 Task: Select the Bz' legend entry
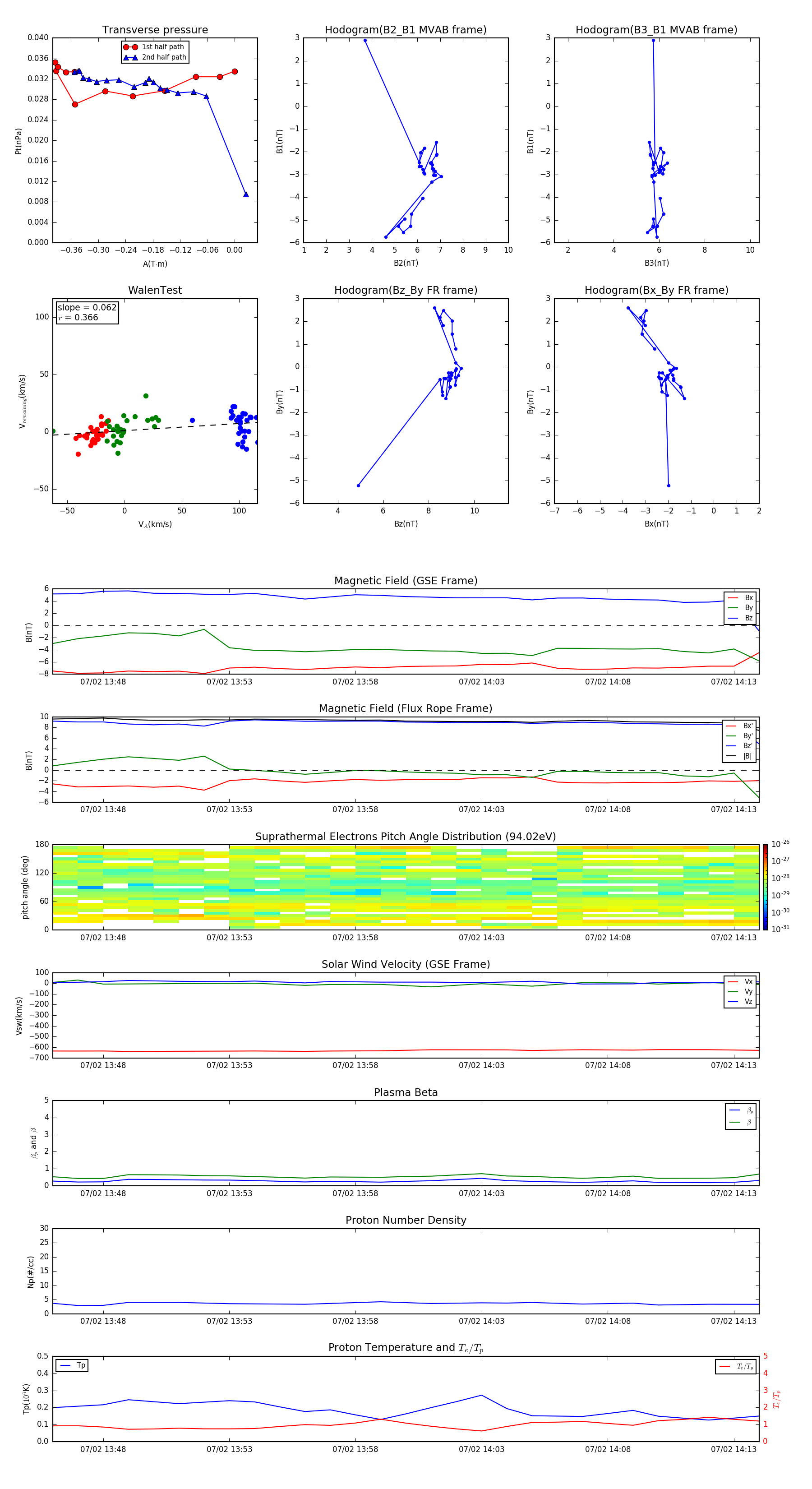[740, 746]
